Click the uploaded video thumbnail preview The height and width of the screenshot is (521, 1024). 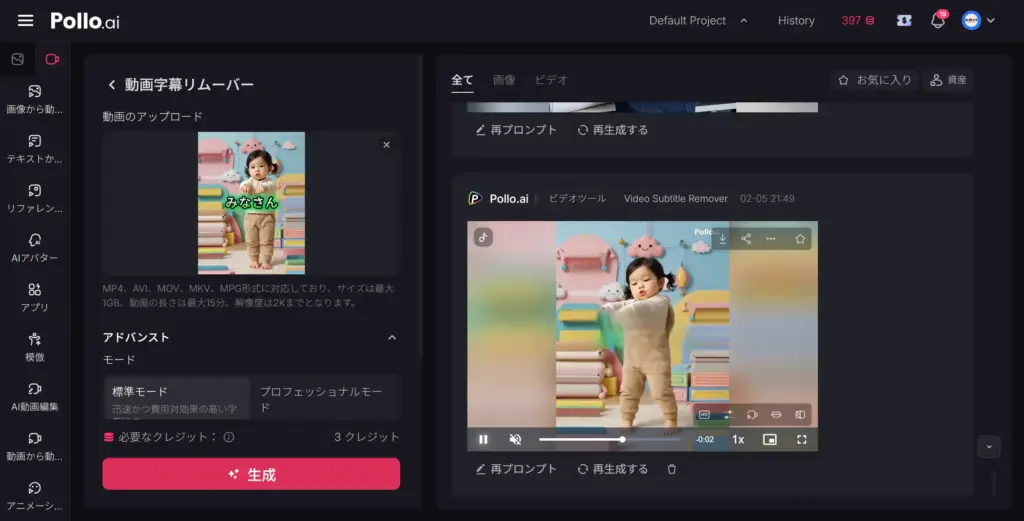(251, 203)
